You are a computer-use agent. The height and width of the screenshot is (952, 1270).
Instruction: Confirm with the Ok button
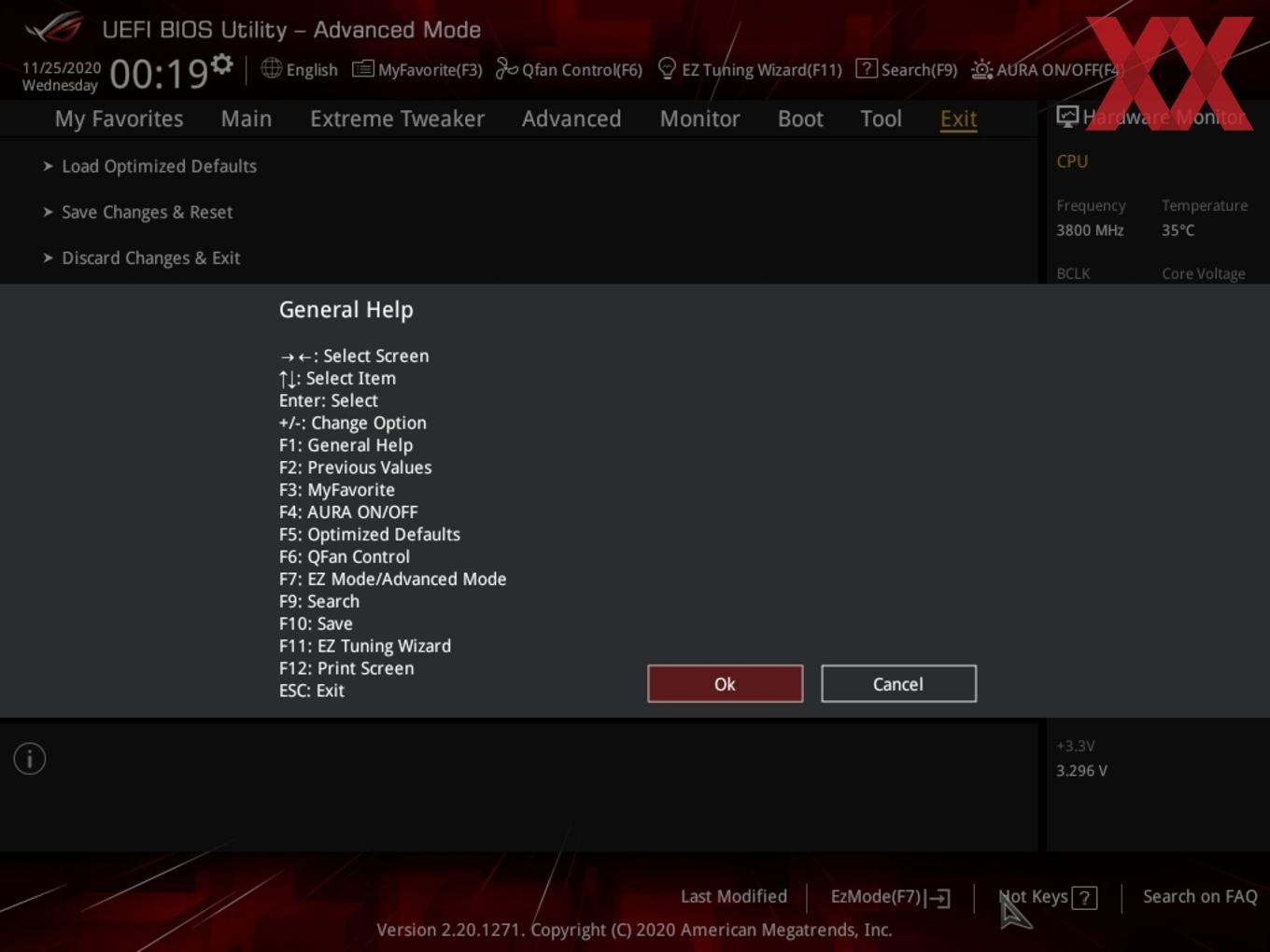click(x=725, y=684)
